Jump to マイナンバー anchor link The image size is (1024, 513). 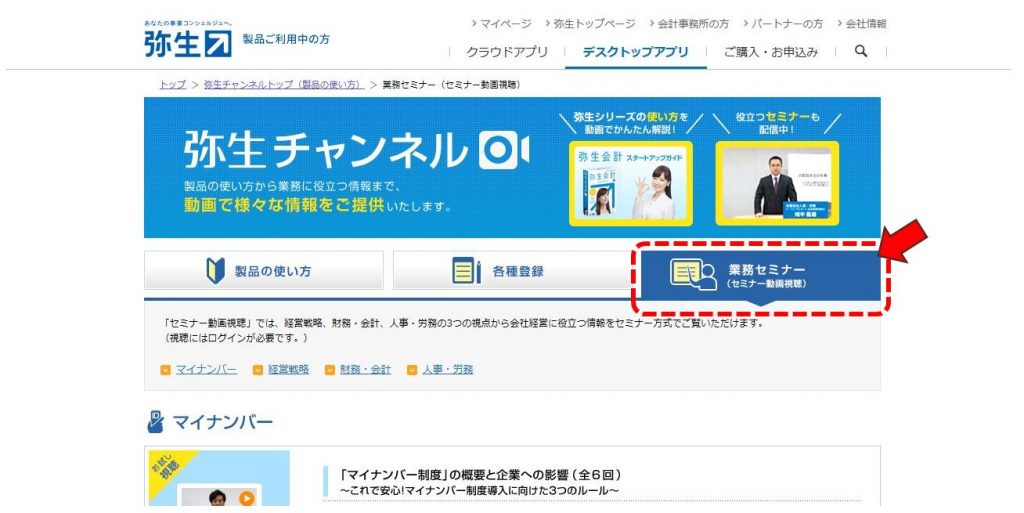206,370
